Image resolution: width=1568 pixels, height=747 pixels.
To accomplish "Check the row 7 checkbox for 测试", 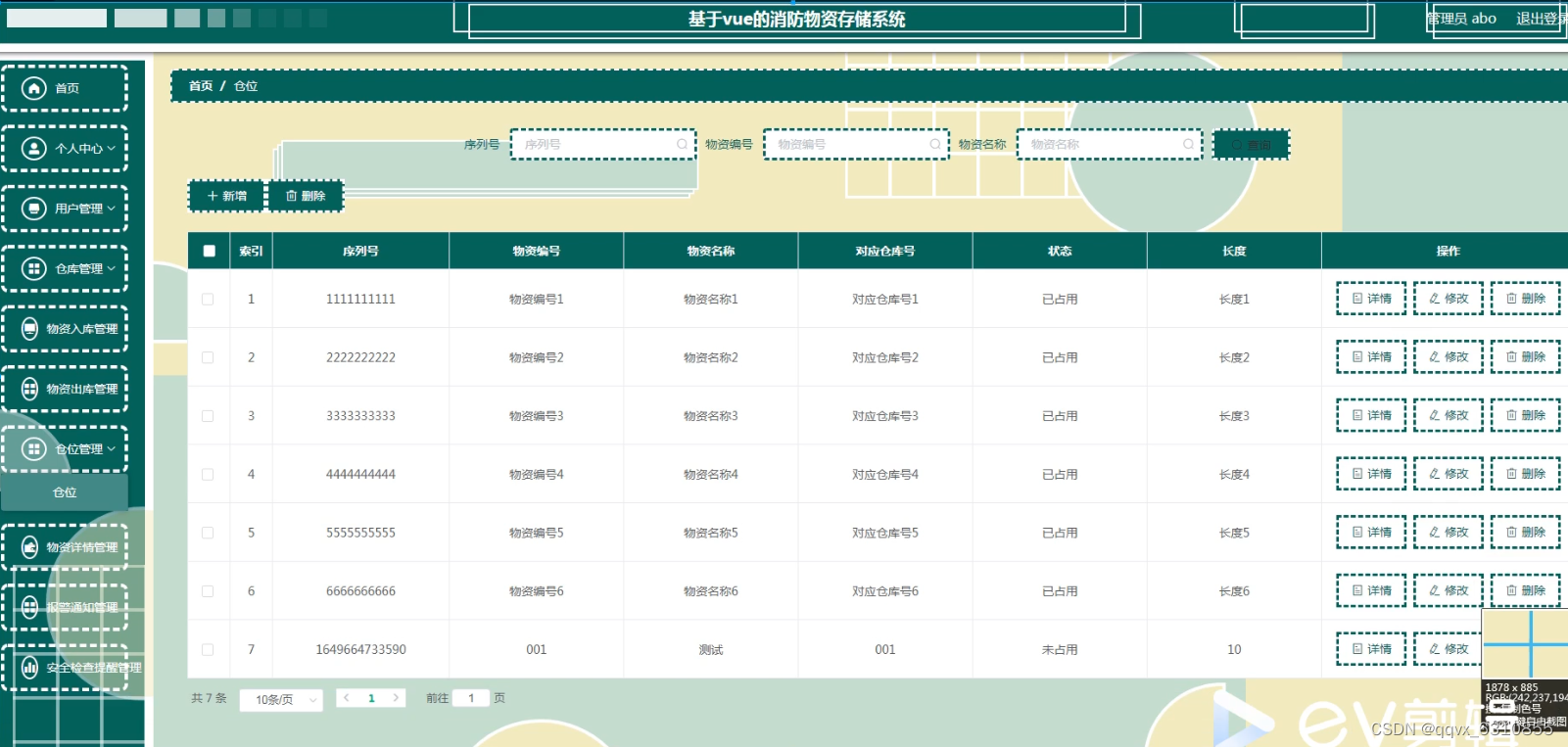I will pos(208,649).
